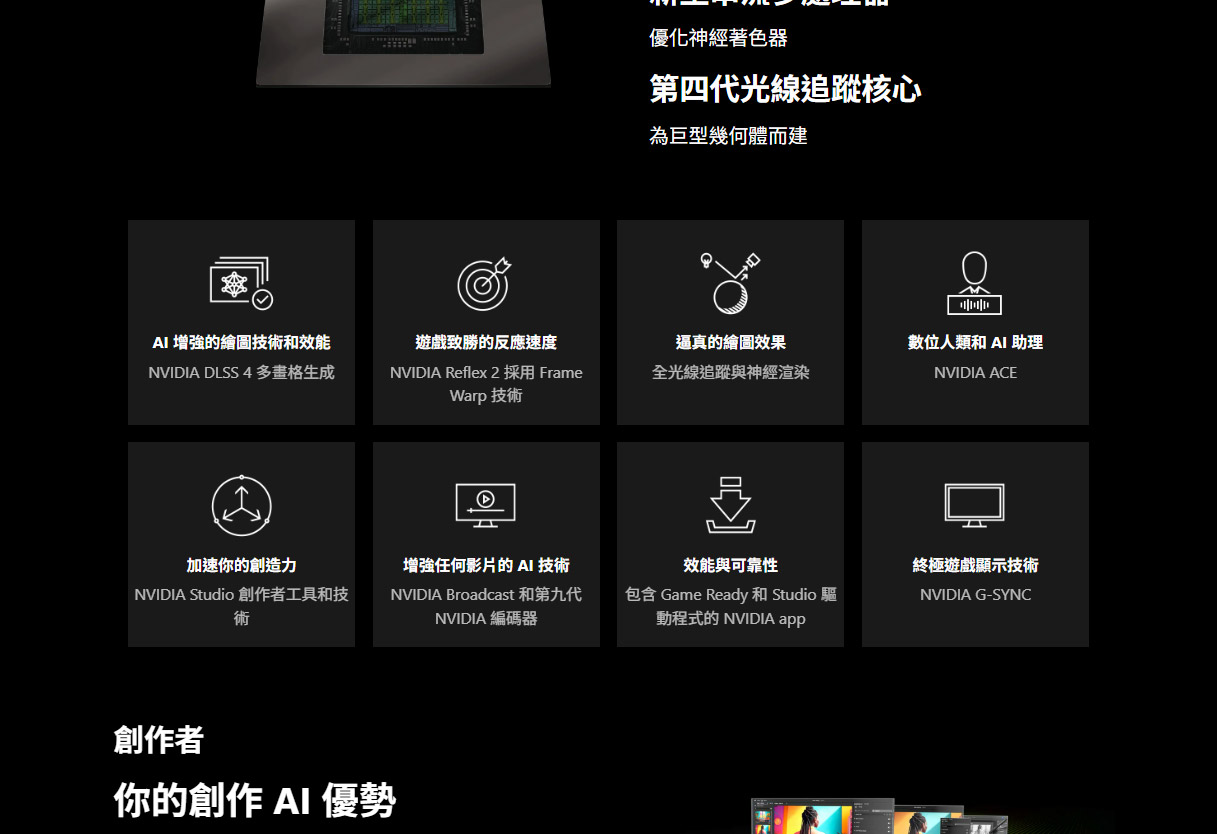Click the ray tracing light bulb icon
Image resolution: width=1217 pixels, height=834 pixels.
(x=730, y=283)
